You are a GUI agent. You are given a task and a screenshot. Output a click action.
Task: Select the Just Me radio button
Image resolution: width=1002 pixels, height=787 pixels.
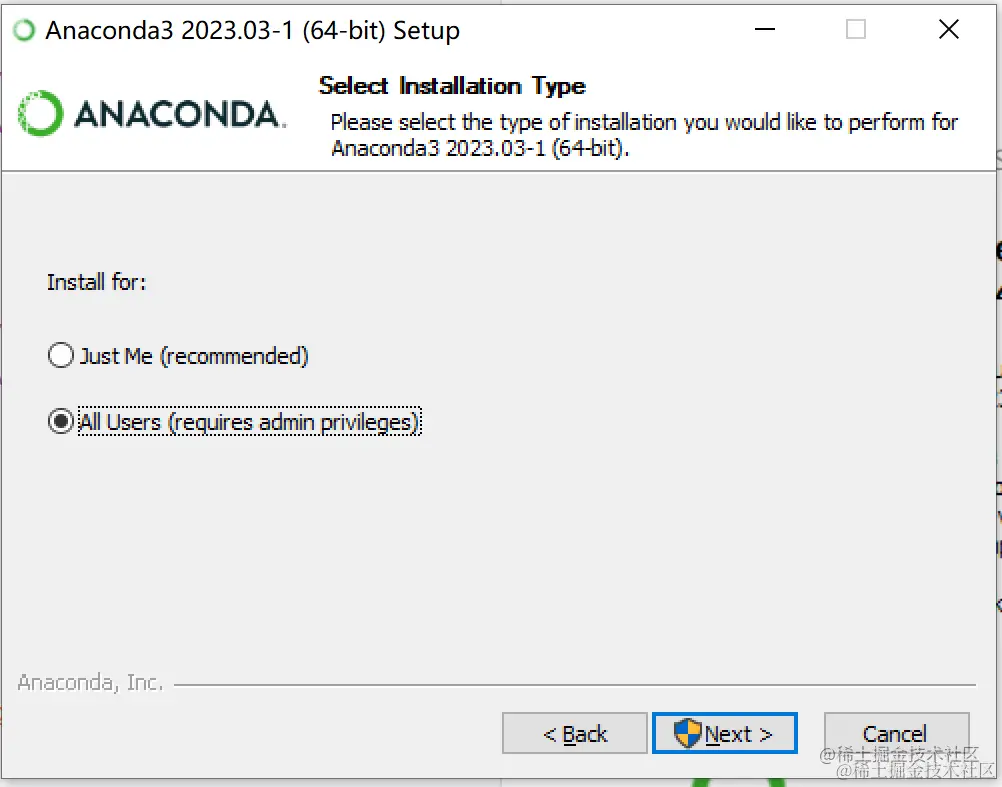click(60, 355)
